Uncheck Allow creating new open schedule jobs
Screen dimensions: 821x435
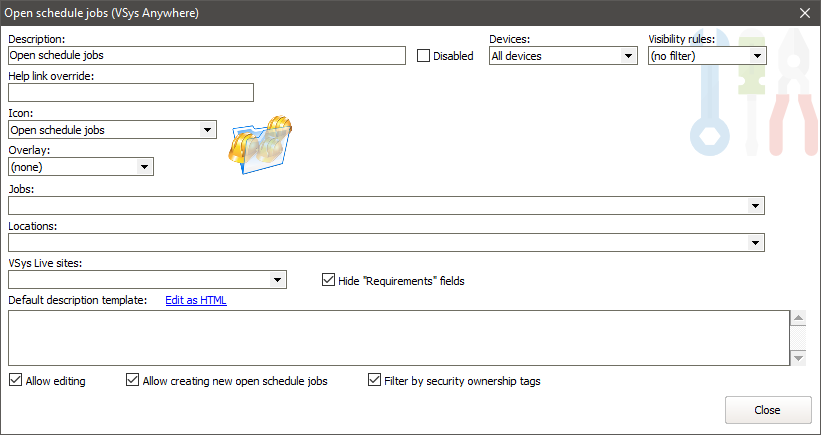[133, 380]
